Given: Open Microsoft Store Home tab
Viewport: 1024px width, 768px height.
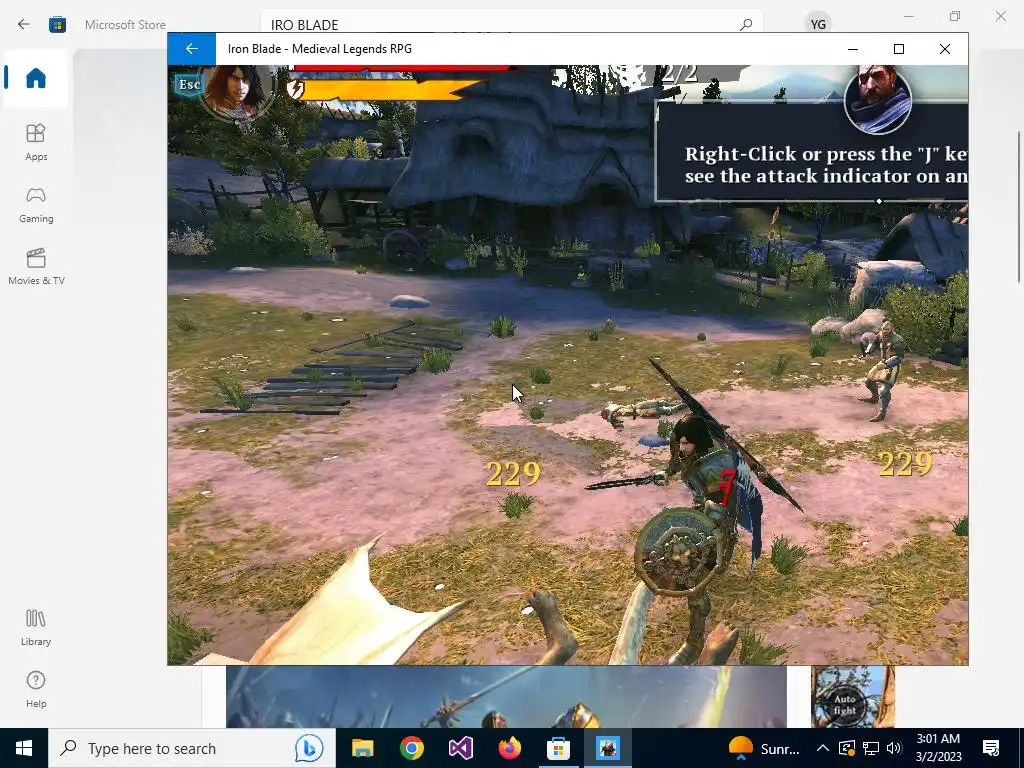Looking at the screenshot, I should pos(36,78).
